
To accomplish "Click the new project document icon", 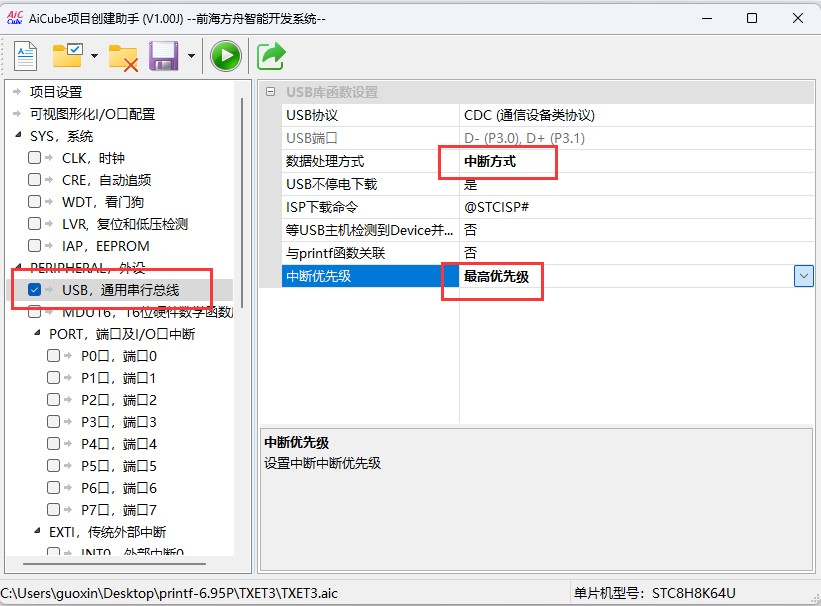I will [26, 56].
